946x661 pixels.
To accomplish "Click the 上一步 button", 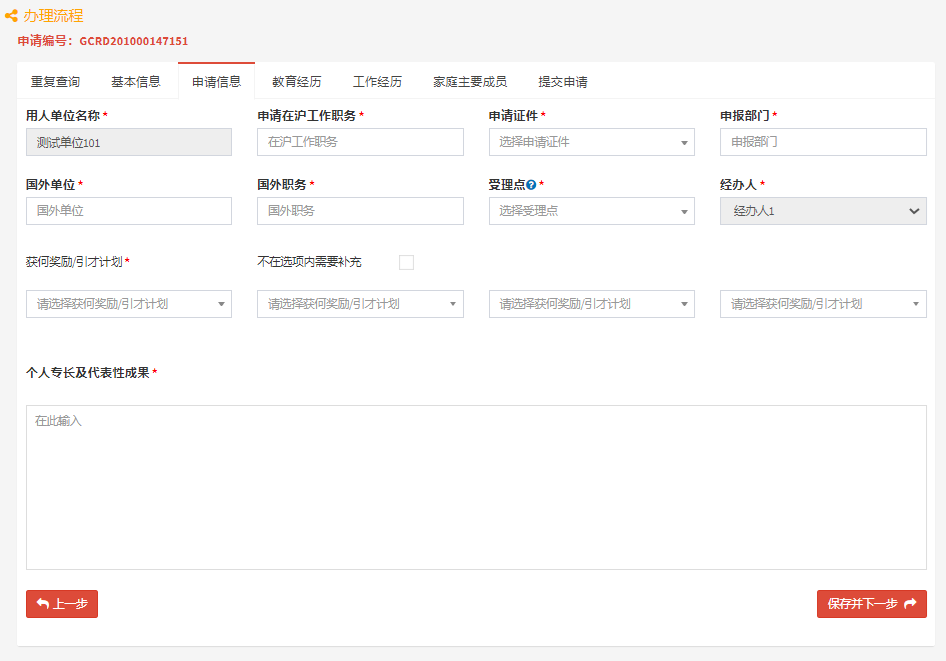I will coord(62,604).
